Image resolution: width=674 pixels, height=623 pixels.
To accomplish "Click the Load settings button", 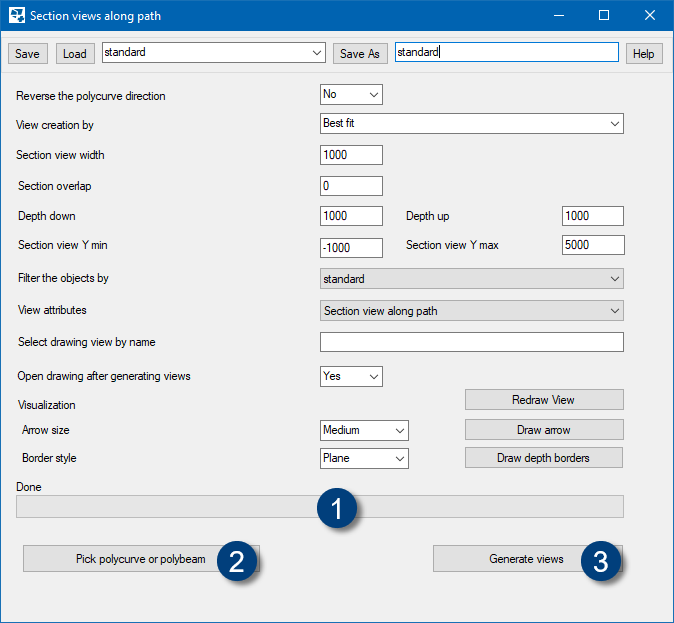I will pos(75,54).
